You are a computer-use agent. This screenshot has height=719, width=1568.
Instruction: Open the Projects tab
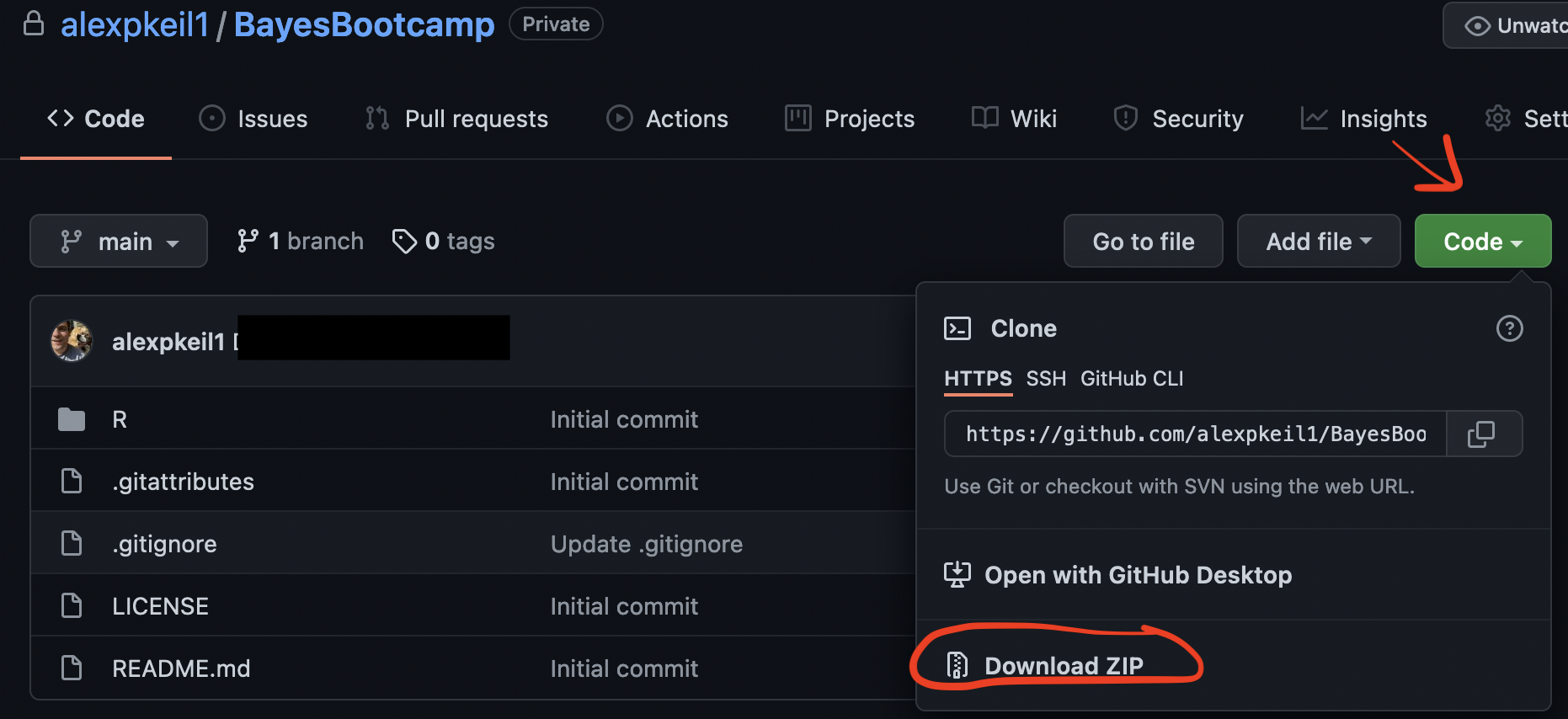(850, 119)
